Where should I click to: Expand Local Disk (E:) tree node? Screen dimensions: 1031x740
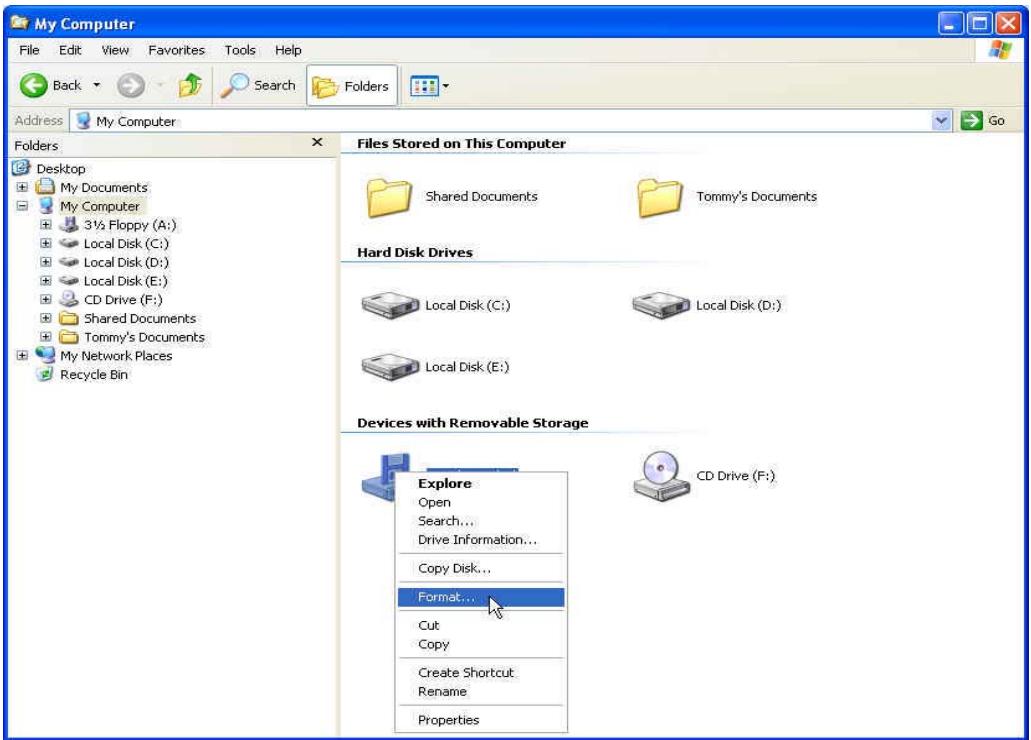click(45, 281)
